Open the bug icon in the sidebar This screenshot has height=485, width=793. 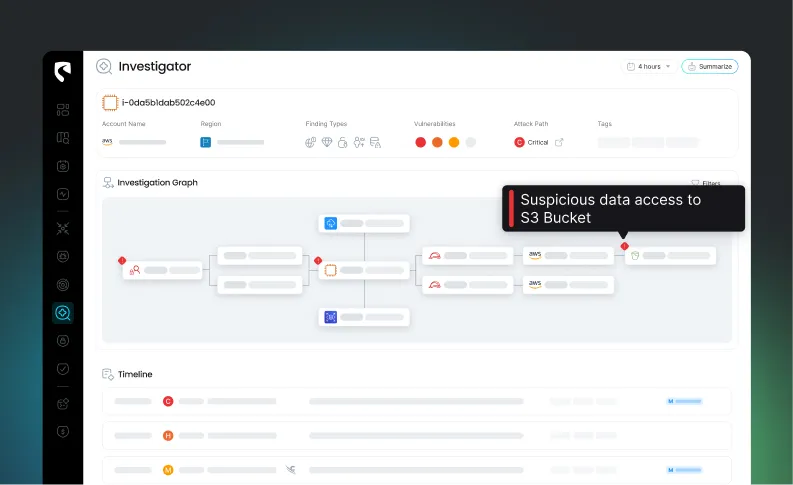63,256
